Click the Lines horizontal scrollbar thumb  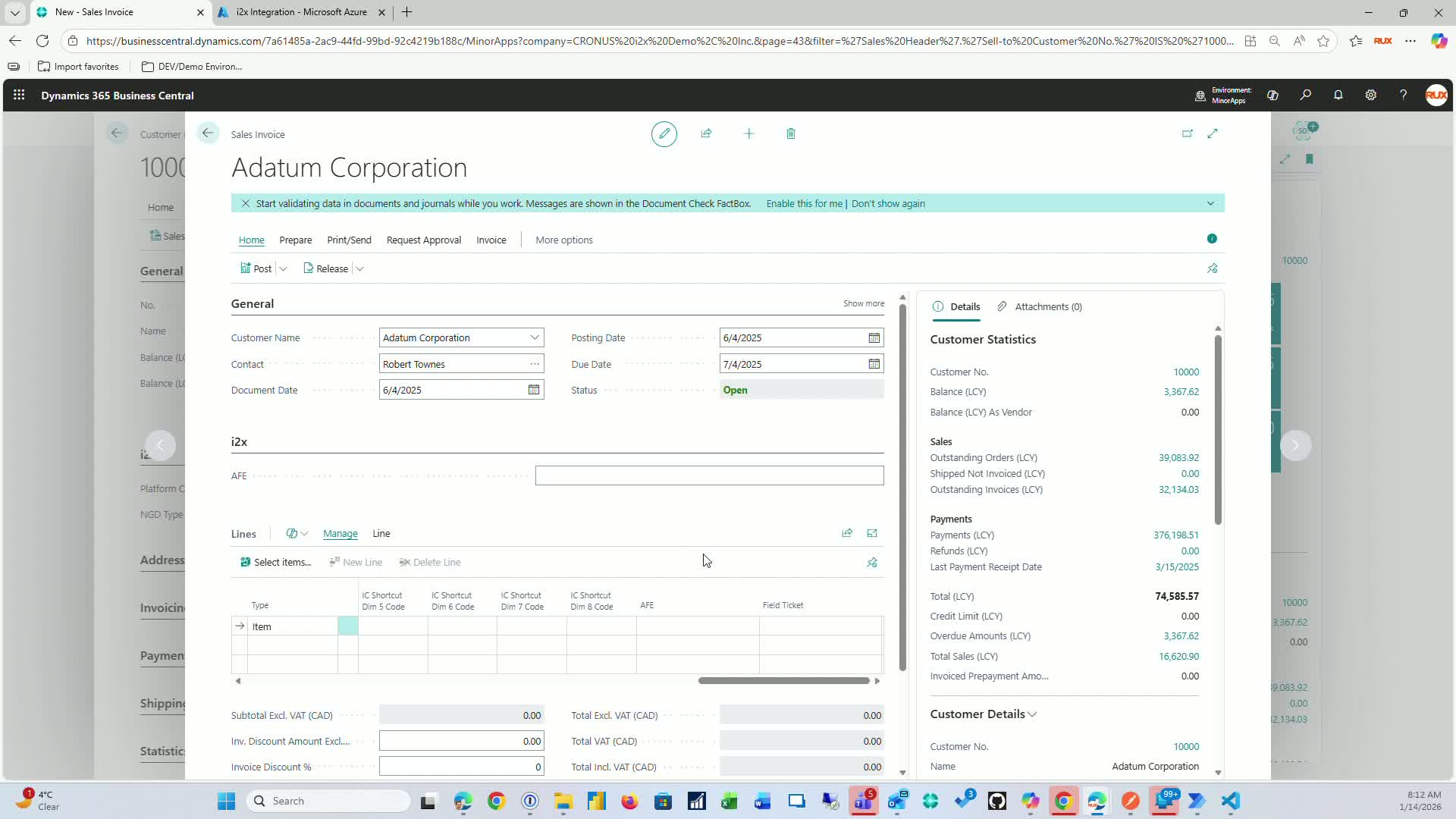click(x=783, y=681)
